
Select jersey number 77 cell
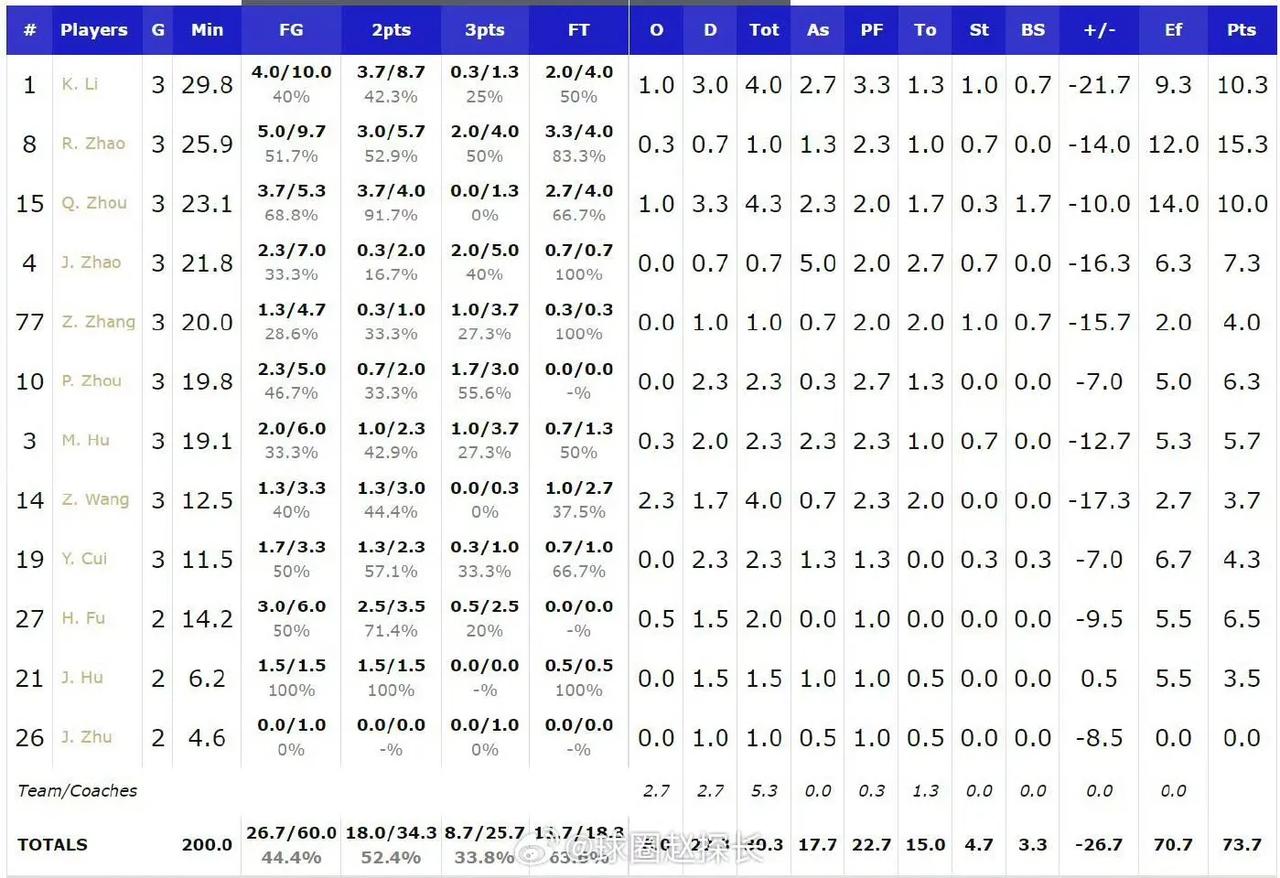[x=29, y=322]
